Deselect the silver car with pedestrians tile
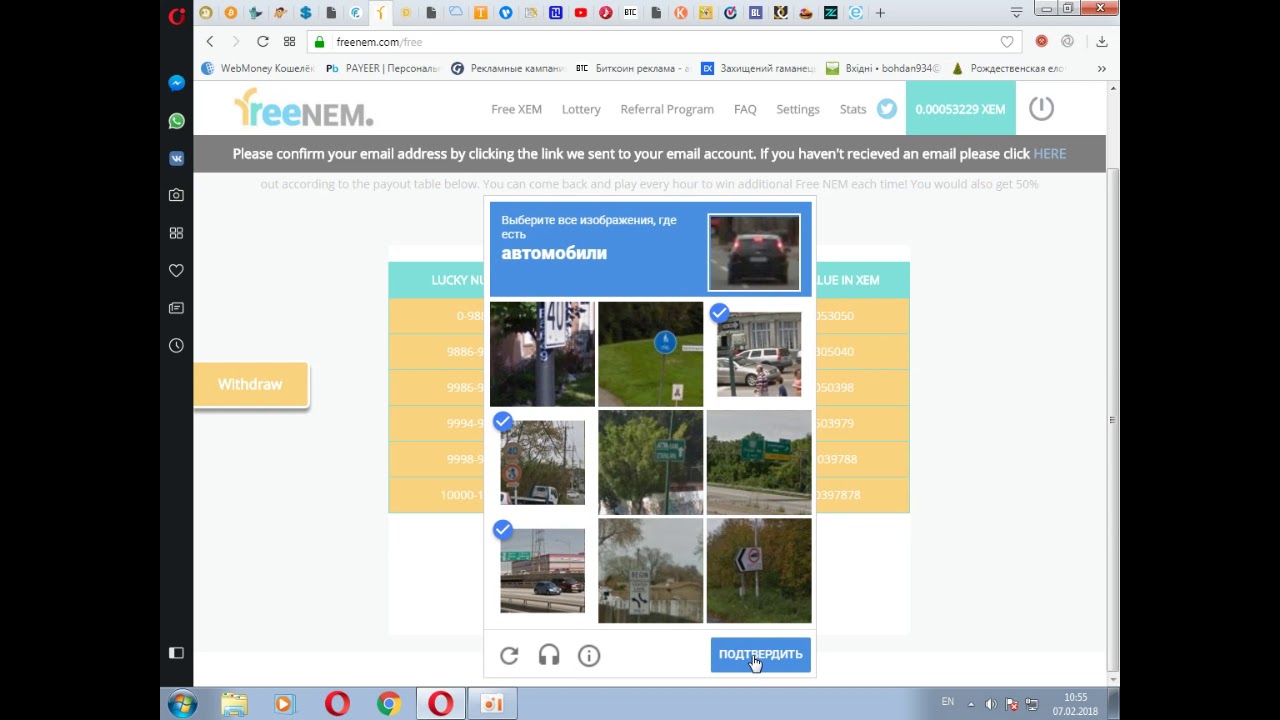 click(759, 354)
